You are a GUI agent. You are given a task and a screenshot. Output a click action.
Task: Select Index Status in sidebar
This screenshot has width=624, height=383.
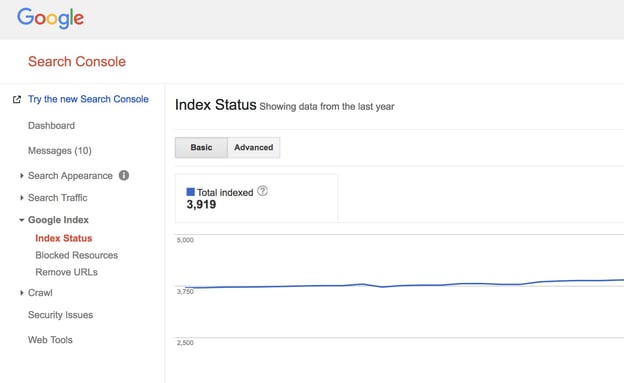point(64,238)
